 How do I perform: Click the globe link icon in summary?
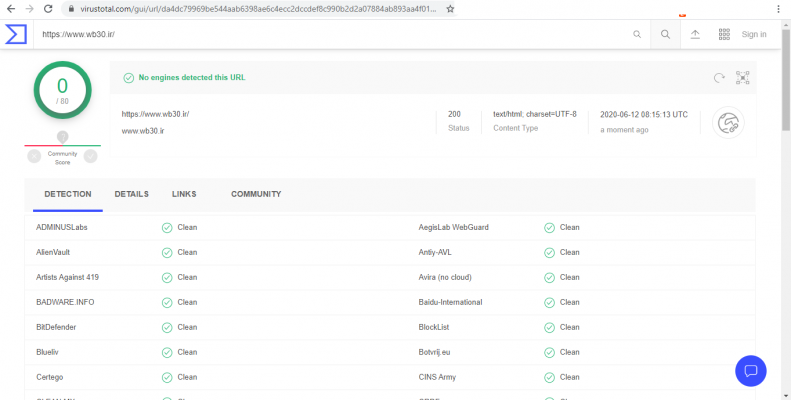point(728,122)
